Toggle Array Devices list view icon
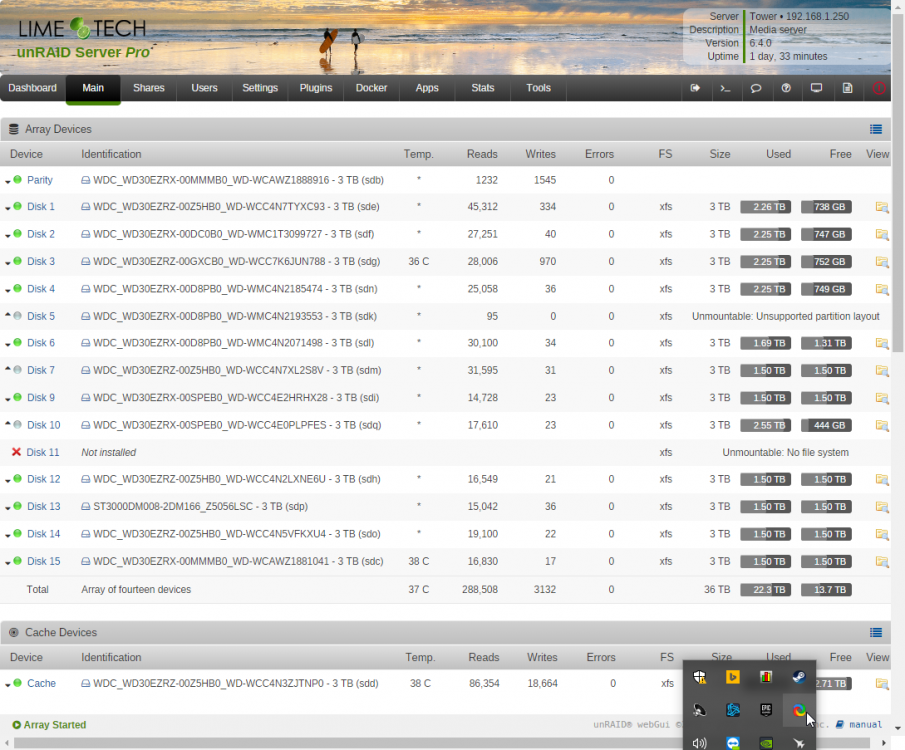905x750 pixels. tap(876, 129)
